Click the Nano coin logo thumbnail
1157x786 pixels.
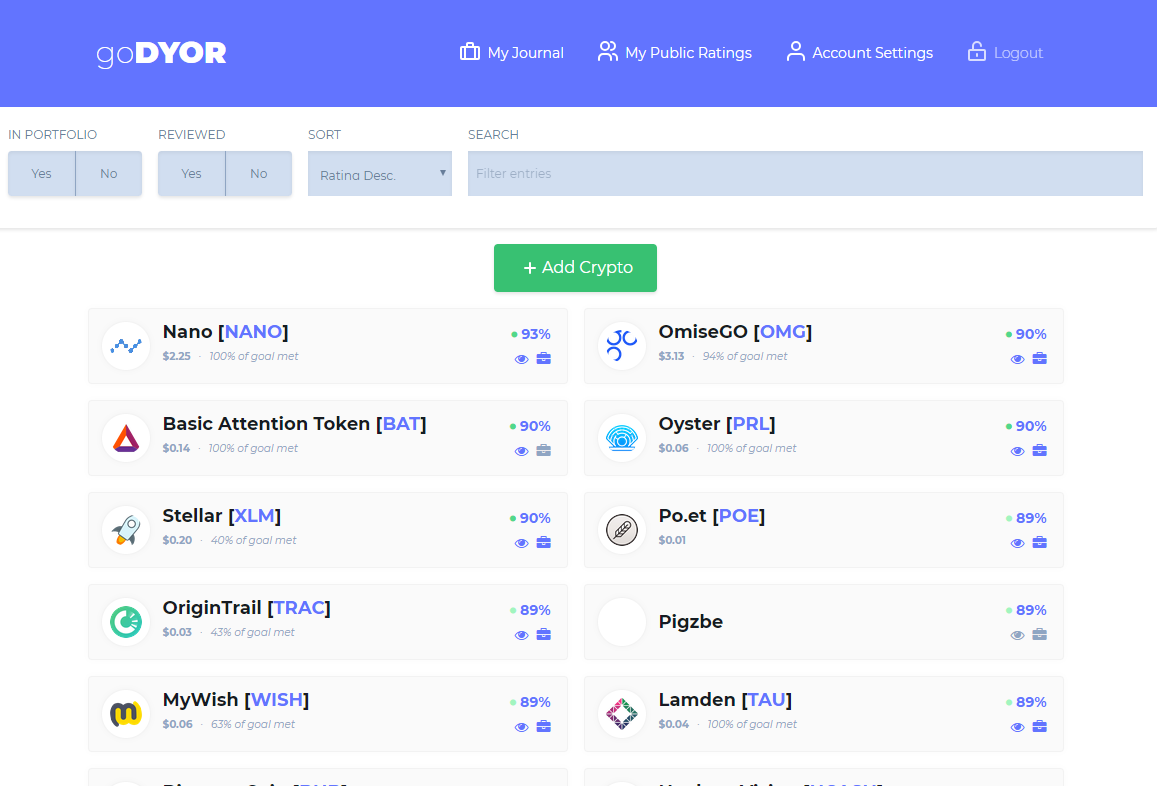(x=125, y=346)
